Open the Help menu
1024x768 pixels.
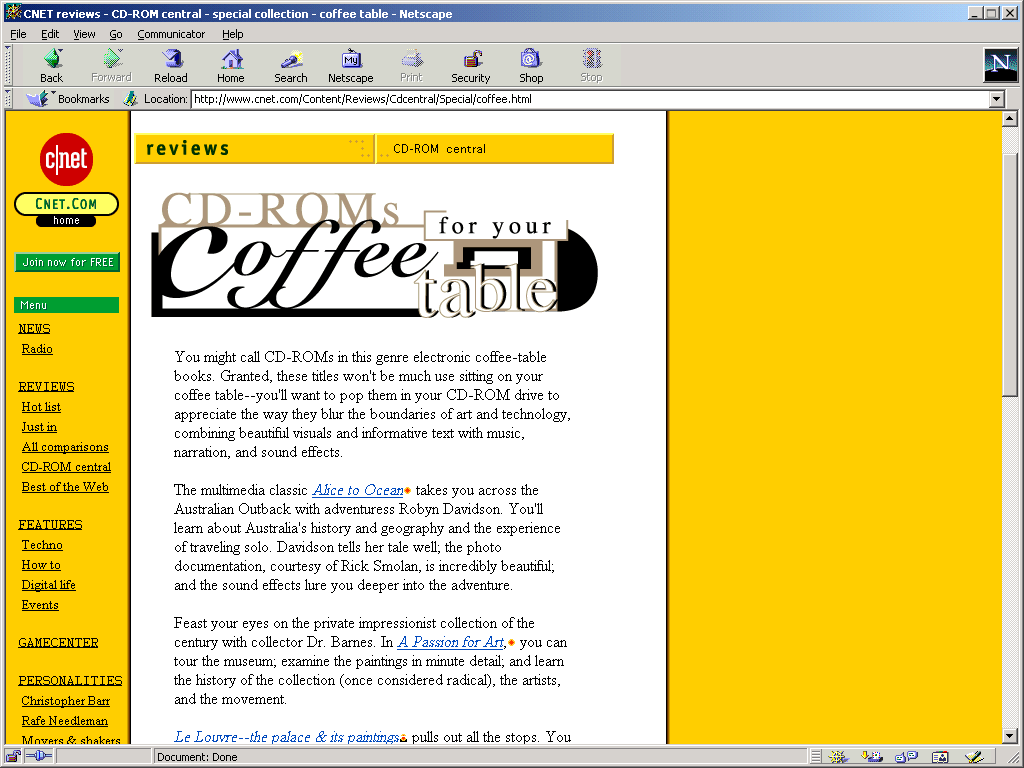[x=232, y=34]
